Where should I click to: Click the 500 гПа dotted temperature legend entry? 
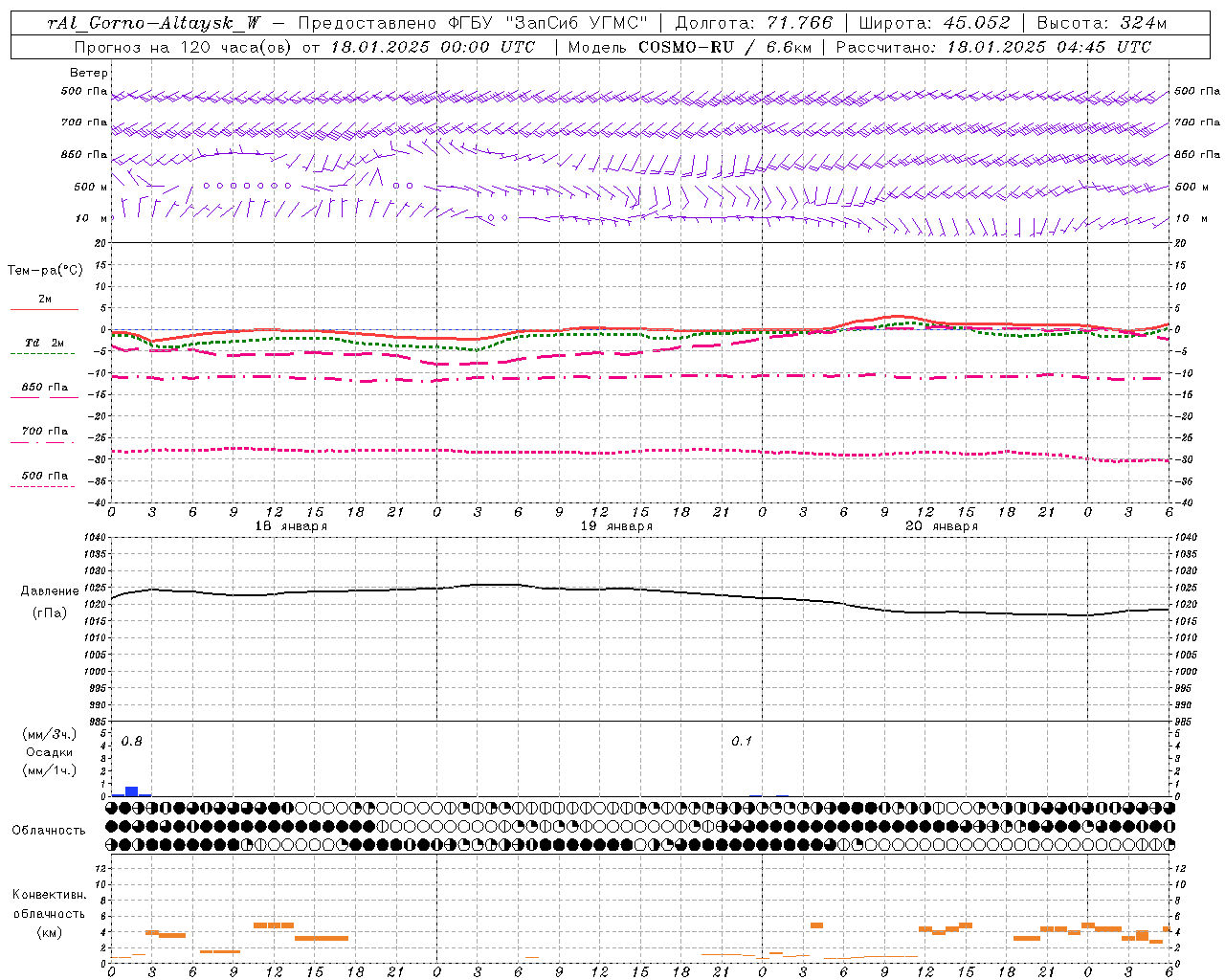(x=45, y=476)
